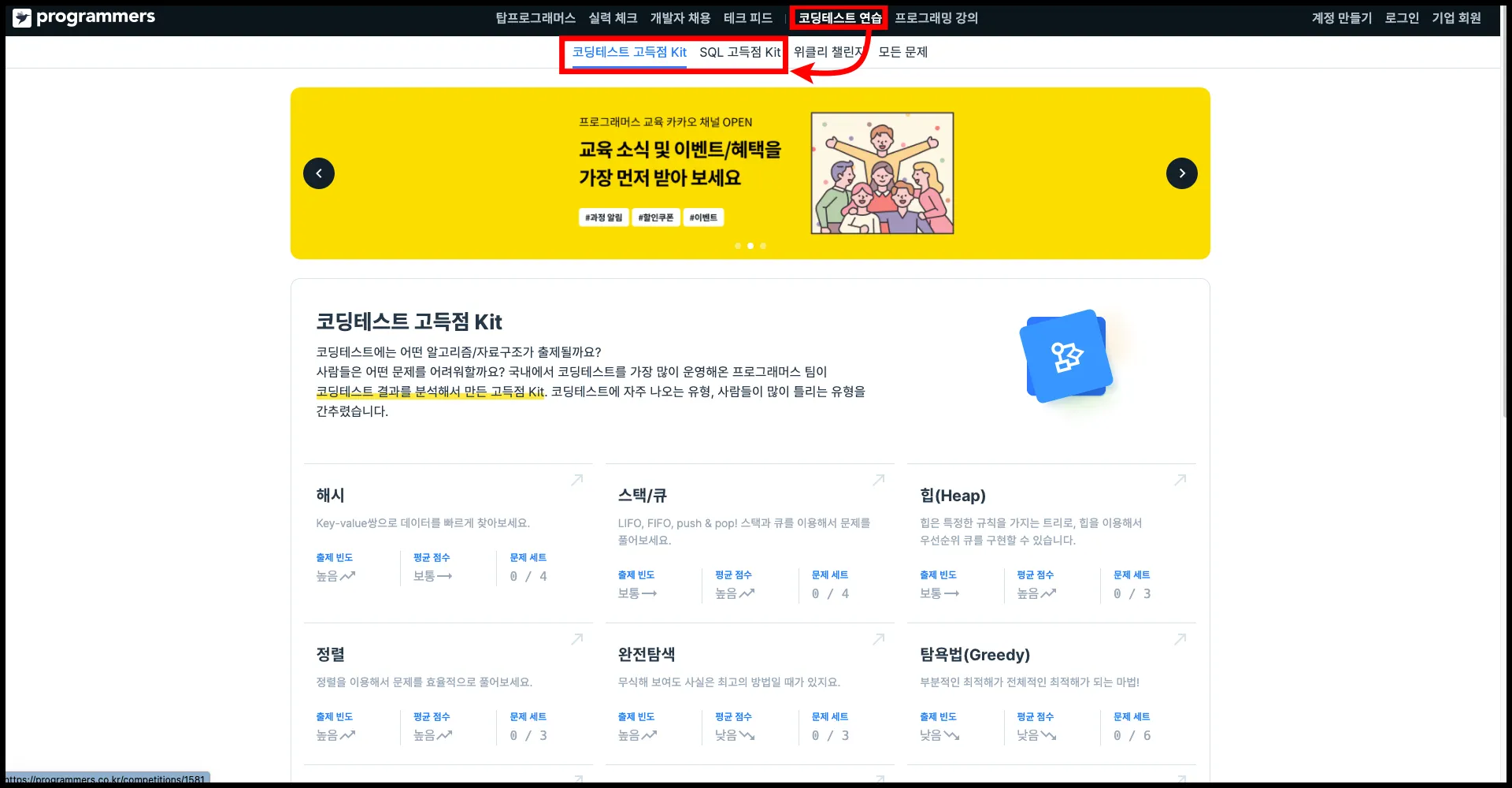Open 코딩테스트 연습 menu item
The height and width of the screenshot is (788, 1512).
pyautogui.click(x=839, y=18)
